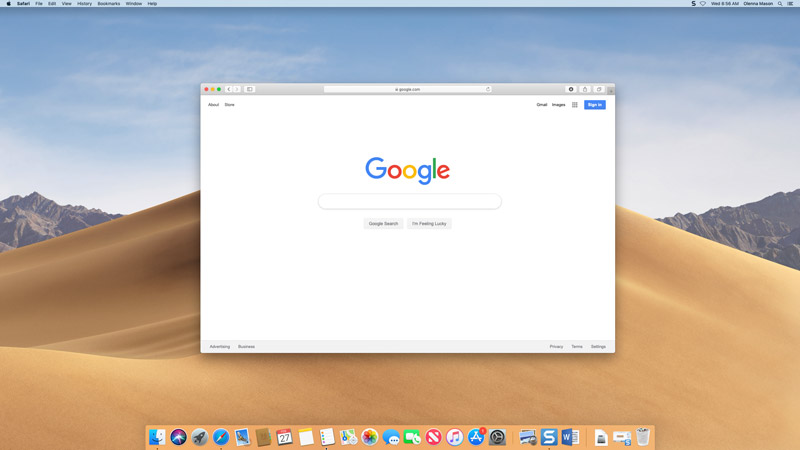Viewport: 800px width, 450px height.
Task: Click the Google logo
Action: click(408, 170)
